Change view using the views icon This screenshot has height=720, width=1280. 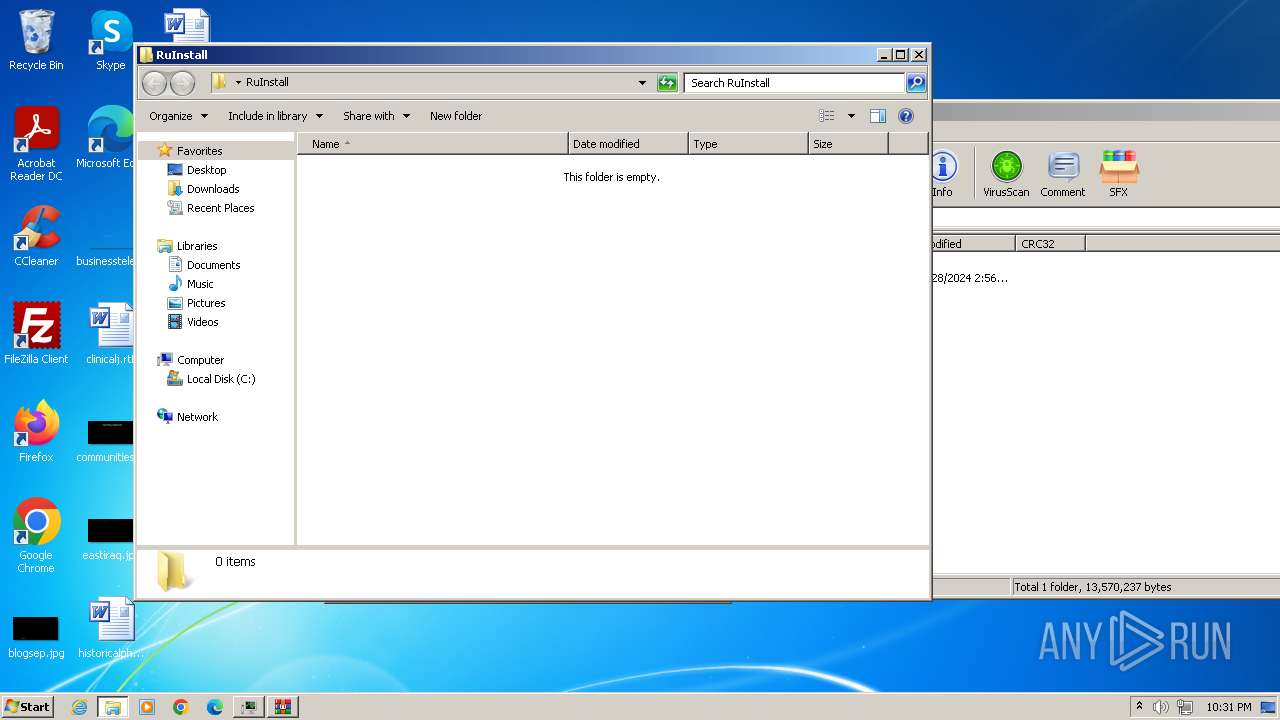(827, 116)
